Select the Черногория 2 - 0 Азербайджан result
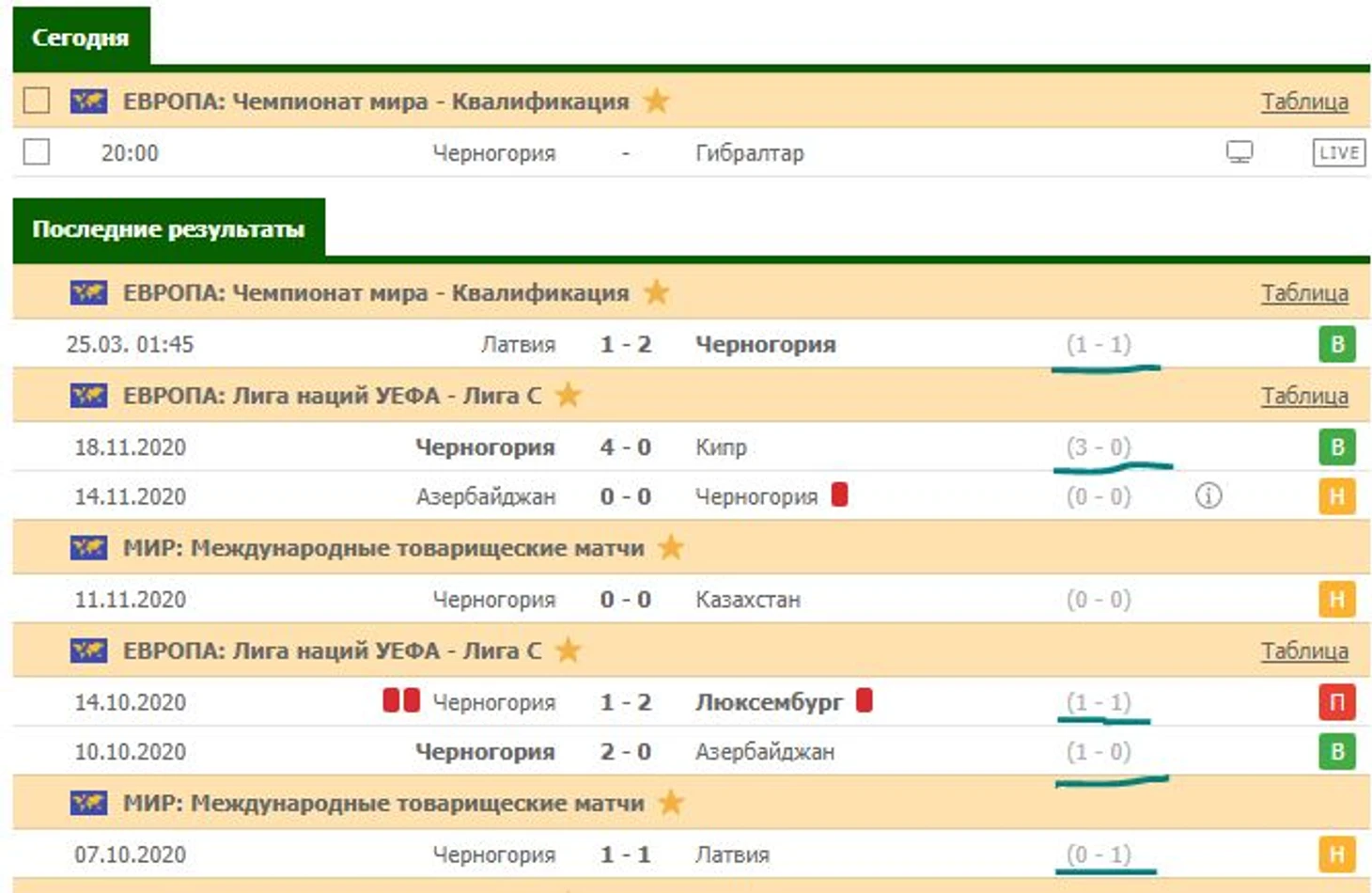 tap(625, 752)
